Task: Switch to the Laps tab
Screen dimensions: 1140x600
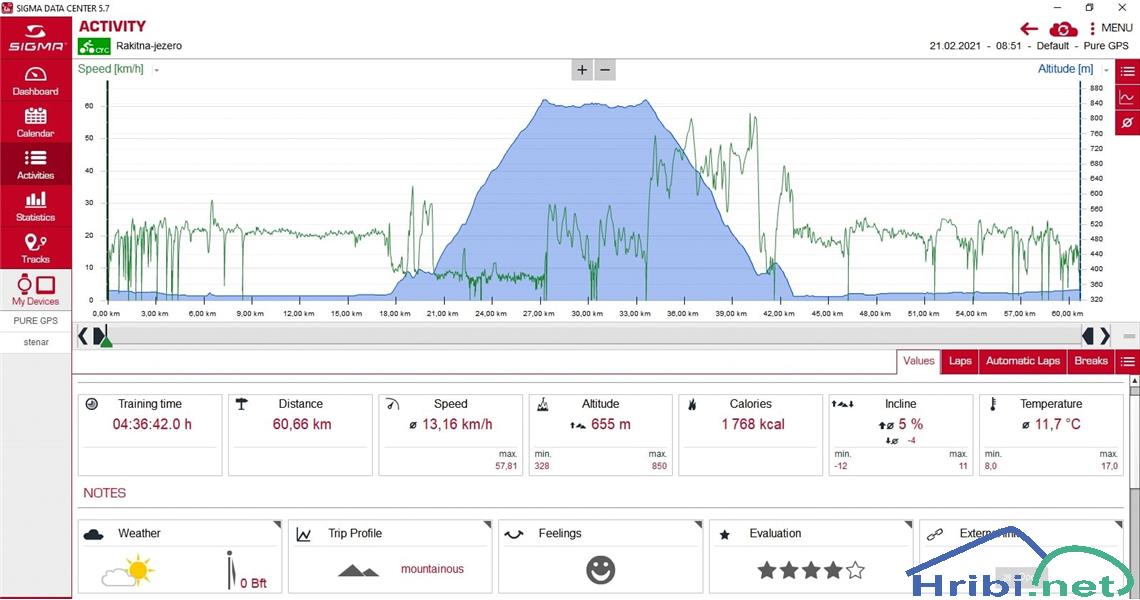Action: 959,361
